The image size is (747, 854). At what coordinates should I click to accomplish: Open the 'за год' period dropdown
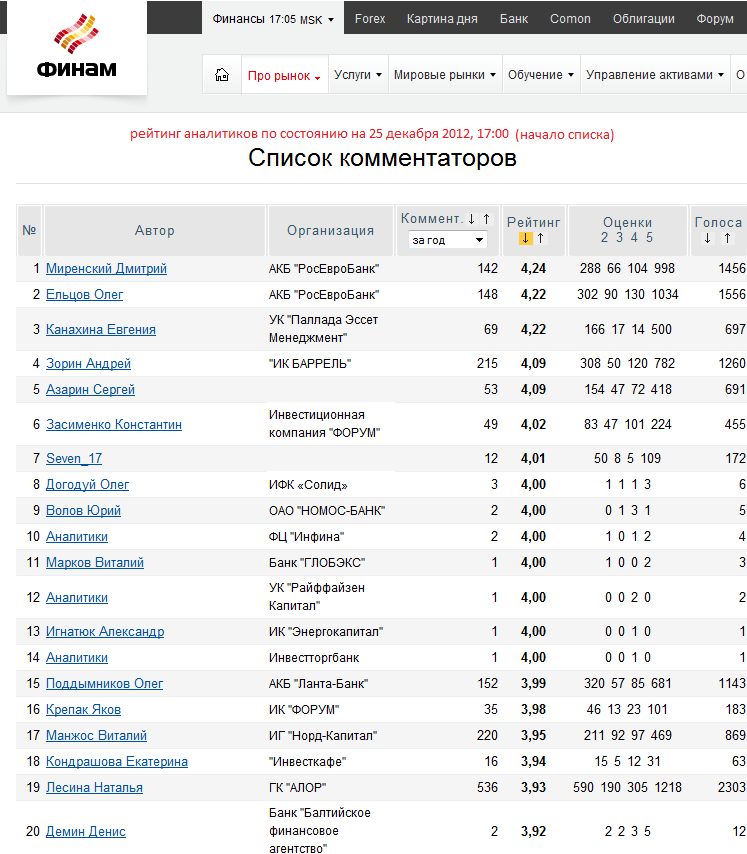[x=448, y=240]
